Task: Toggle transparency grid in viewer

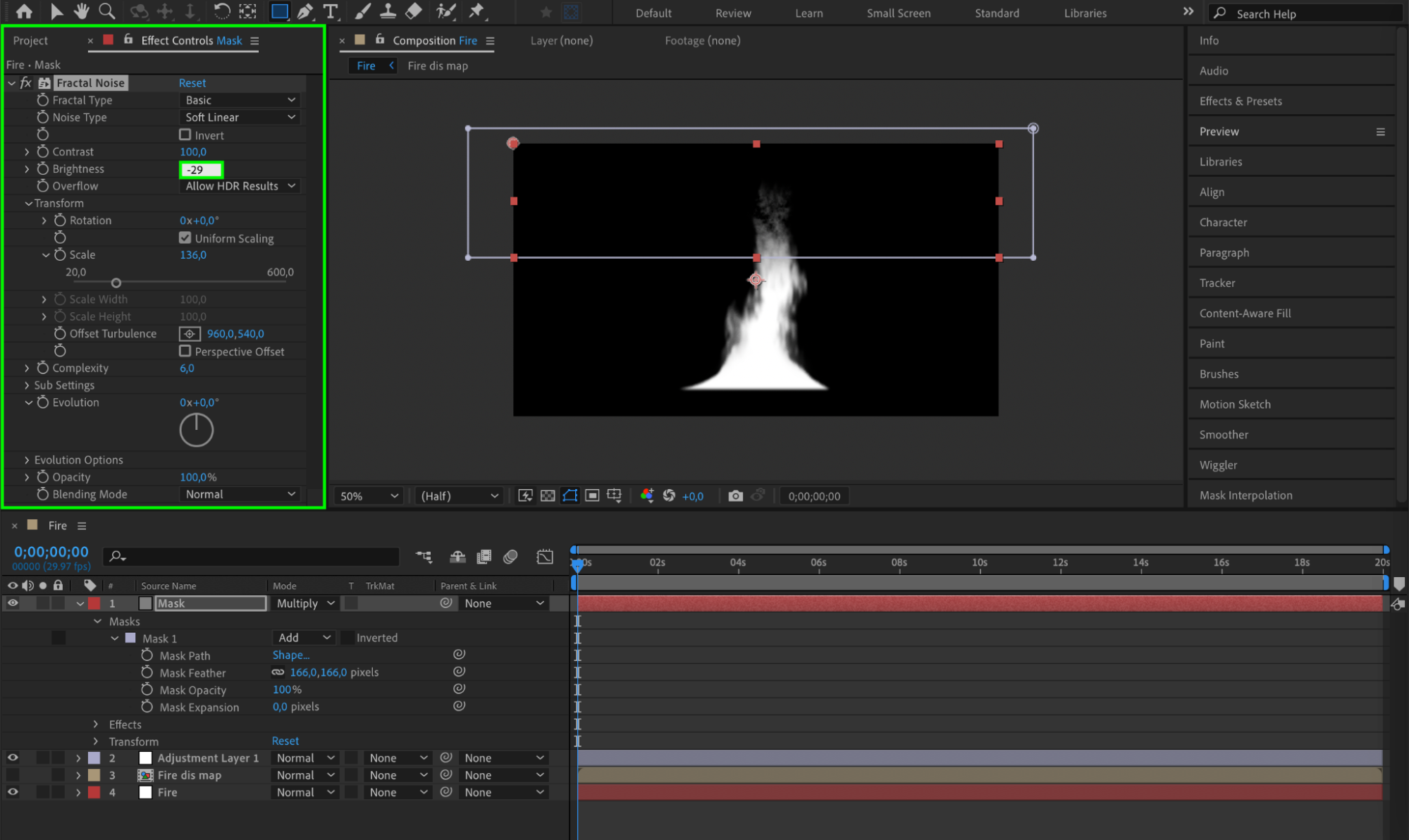Action: pos(548,496)
